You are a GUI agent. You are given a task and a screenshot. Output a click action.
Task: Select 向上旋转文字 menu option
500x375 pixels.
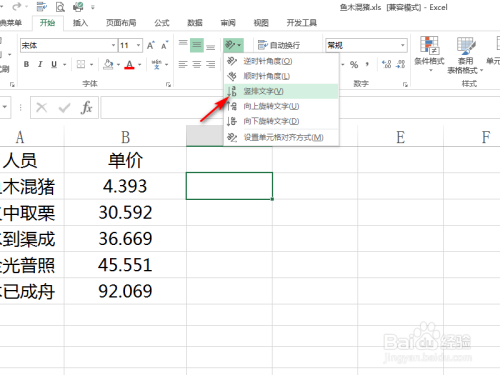tap(281, 106)
